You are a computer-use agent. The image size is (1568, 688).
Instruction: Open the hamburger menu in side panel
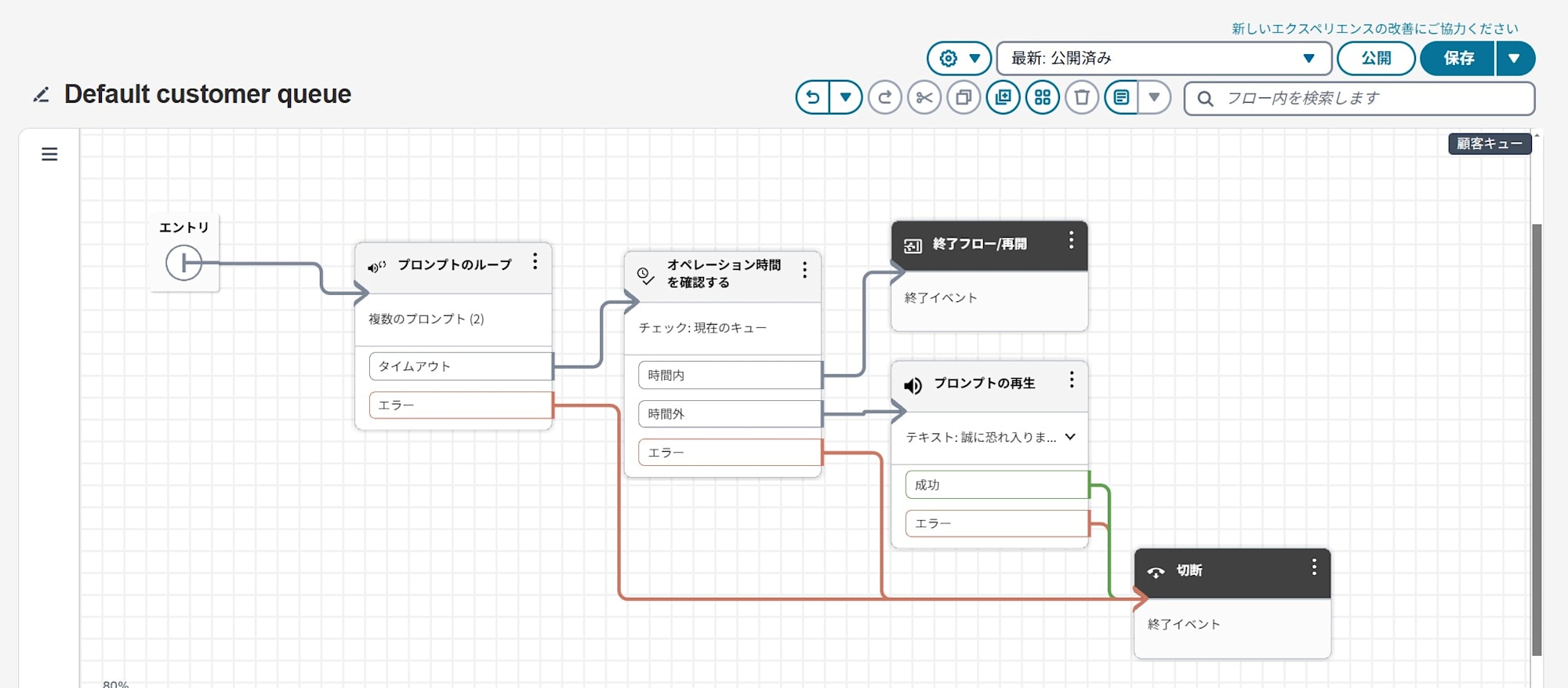(49, 154)
